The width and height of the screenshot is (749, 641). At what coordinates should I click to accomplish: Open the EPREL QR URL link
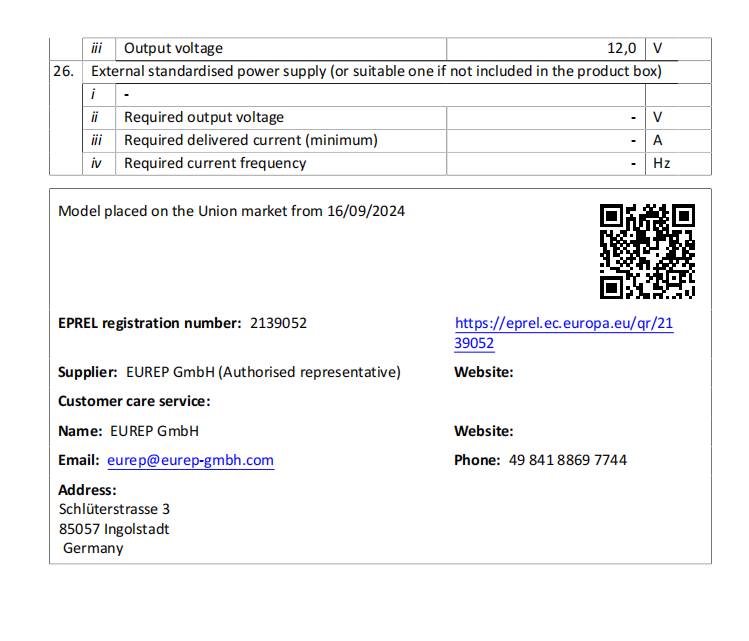(x=564, y=333)
